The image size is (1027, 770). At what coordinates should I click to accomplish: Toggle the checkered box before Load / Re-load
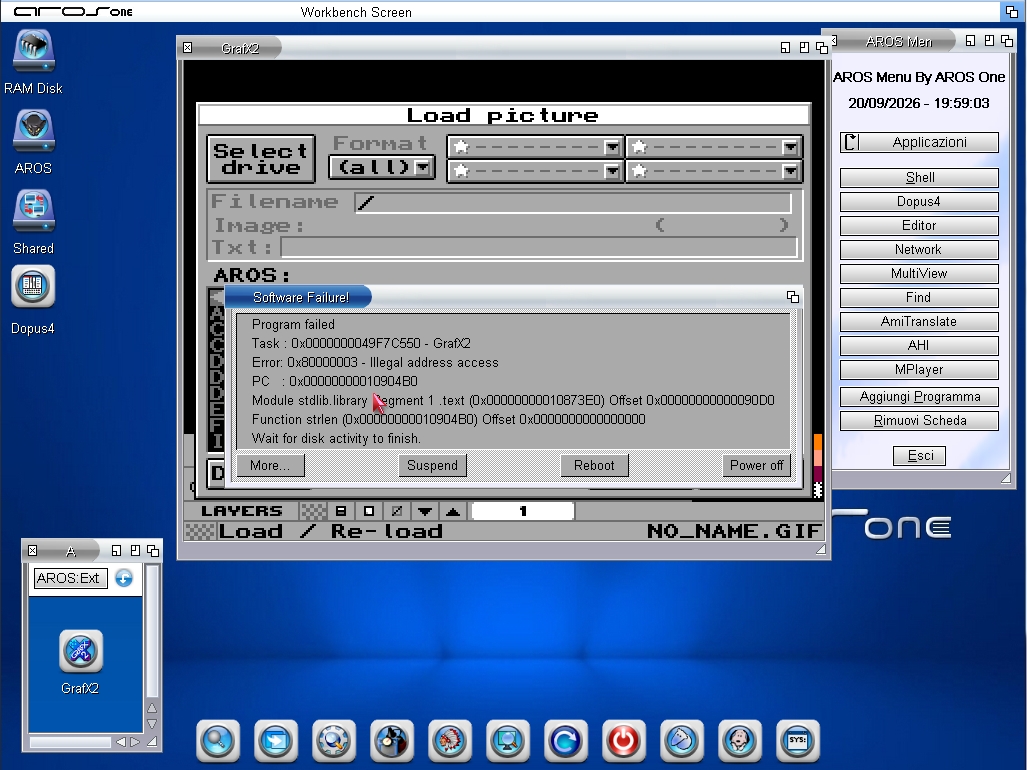[x=200, y=531]
